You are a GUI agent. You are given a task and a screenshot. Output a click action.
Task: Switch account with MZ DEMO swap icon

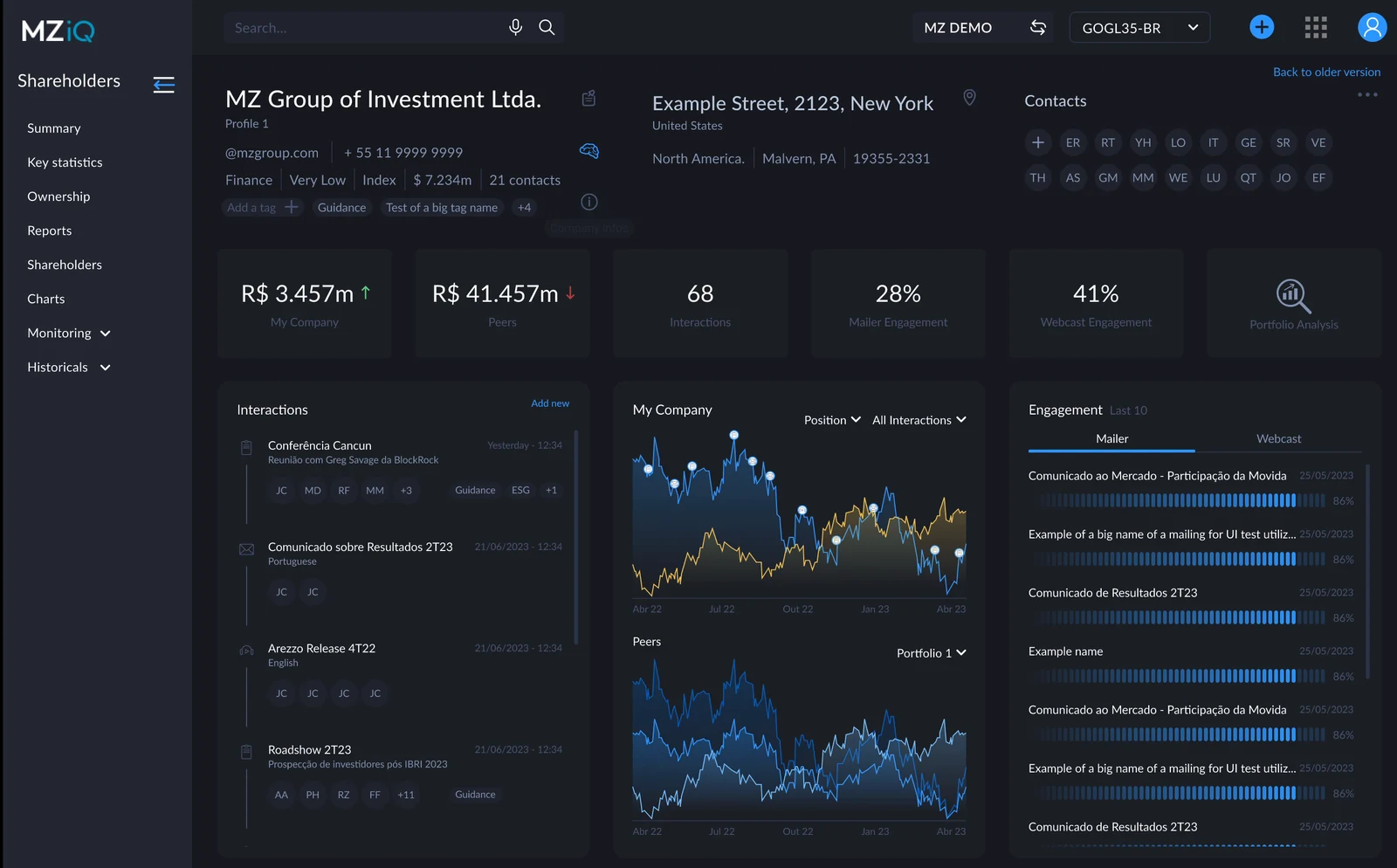(x=1037, y=27)
